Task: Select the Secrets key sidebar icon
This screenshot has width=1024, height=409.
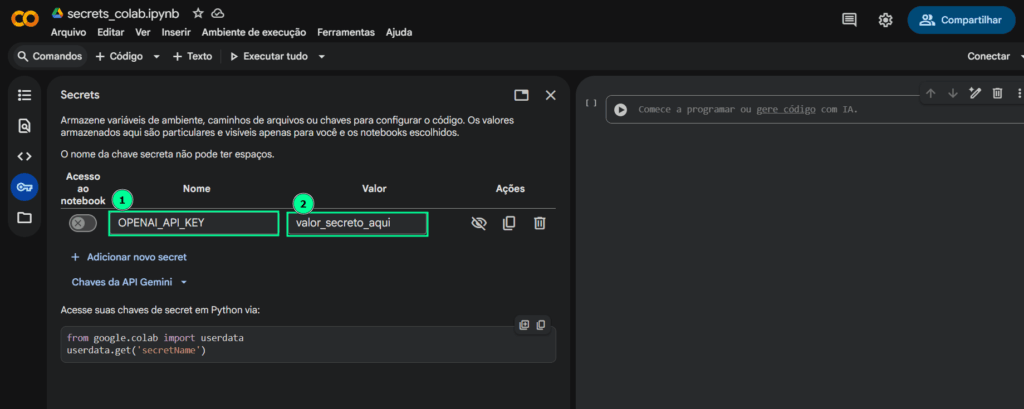Action: pos(24,188)
